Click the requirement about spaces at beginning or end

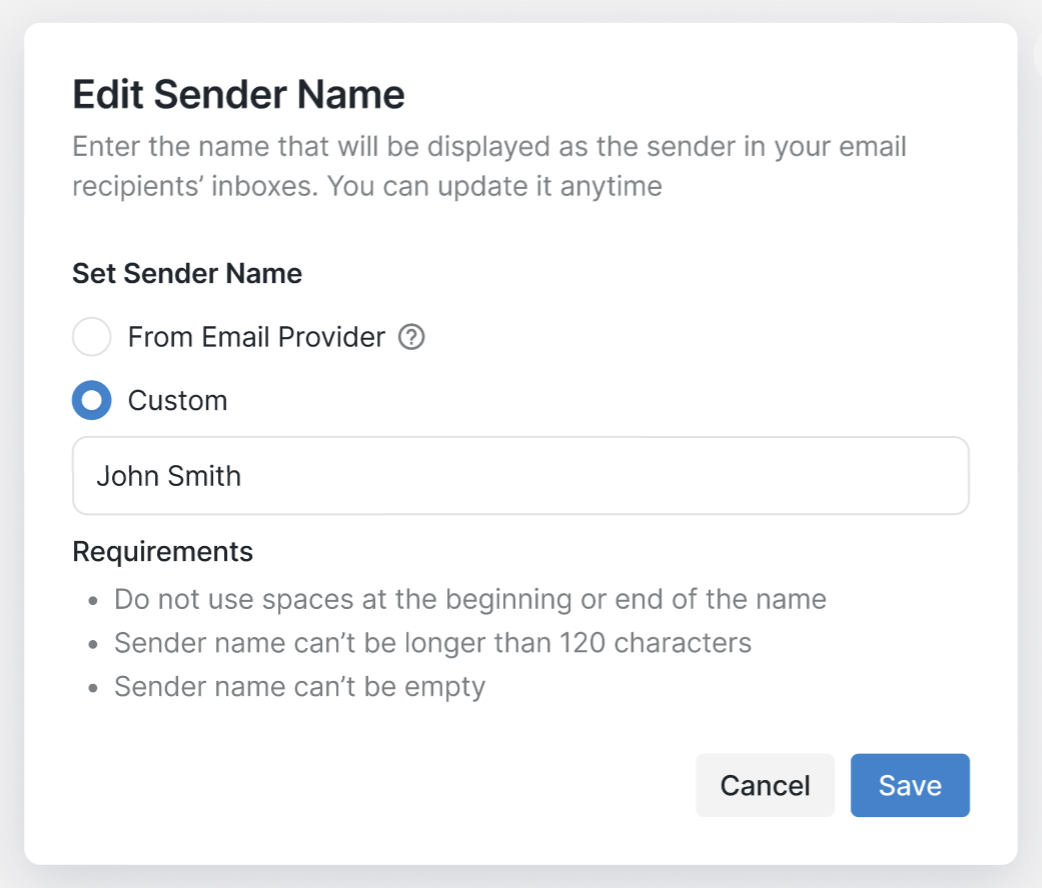[470, 600]
